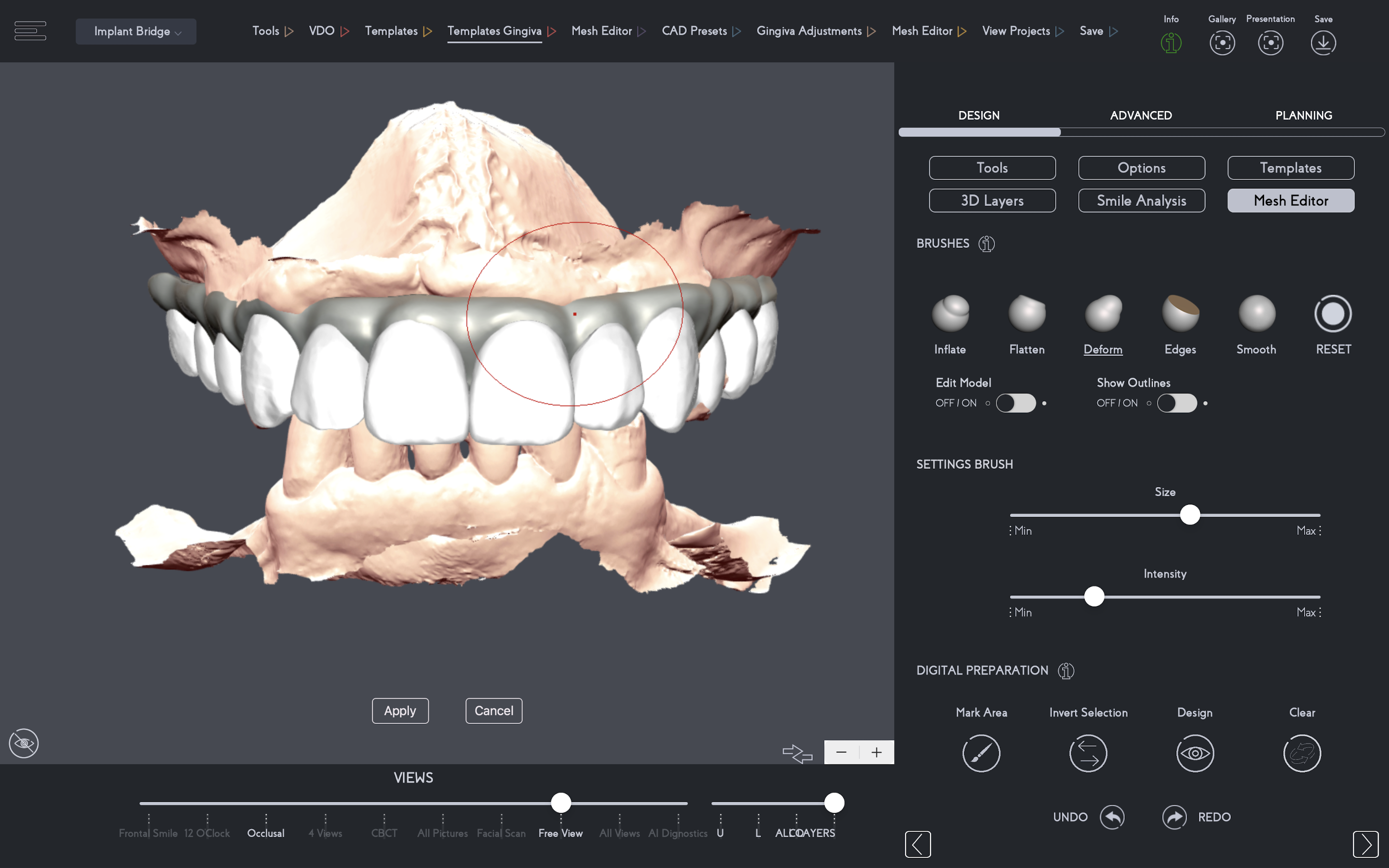
Task: Select the Flatten brush
Action: [1027, 313]
